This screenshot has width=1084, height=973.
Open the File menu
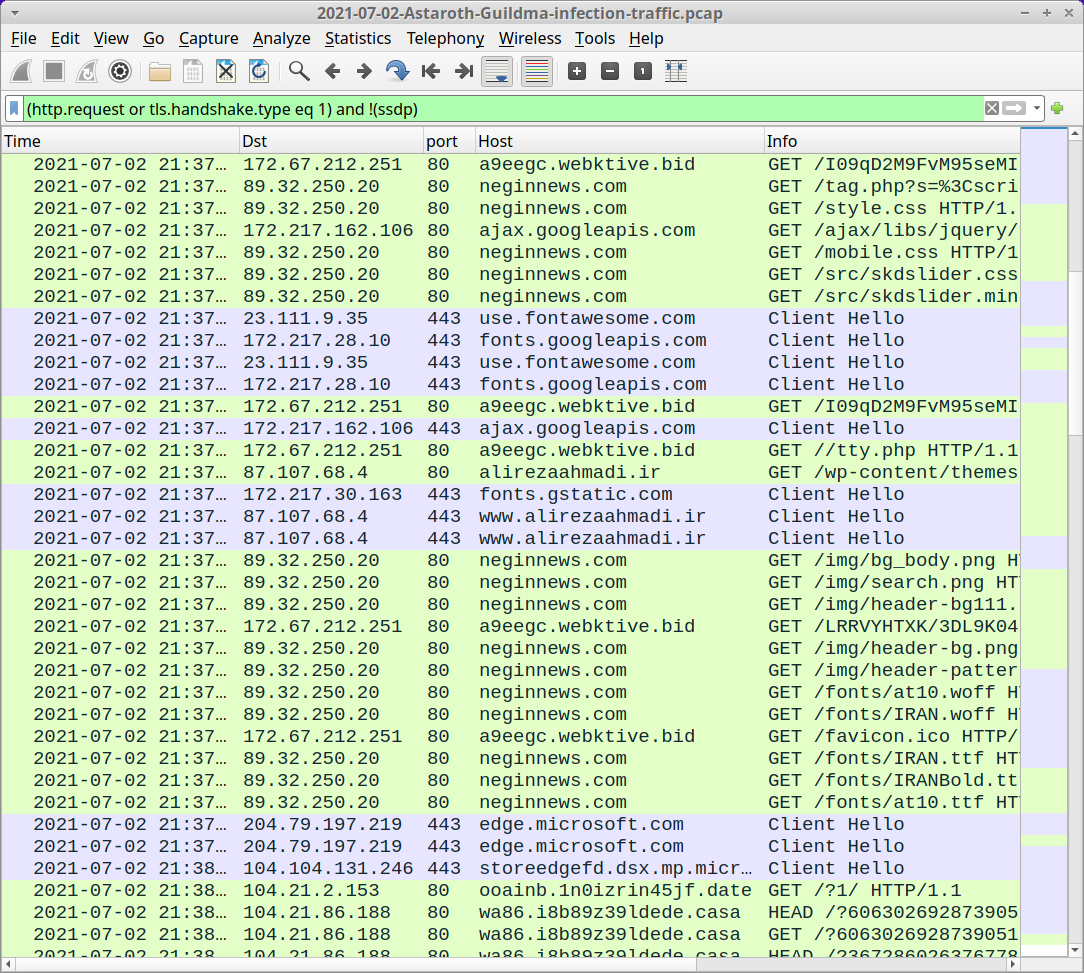click(24, 39)
